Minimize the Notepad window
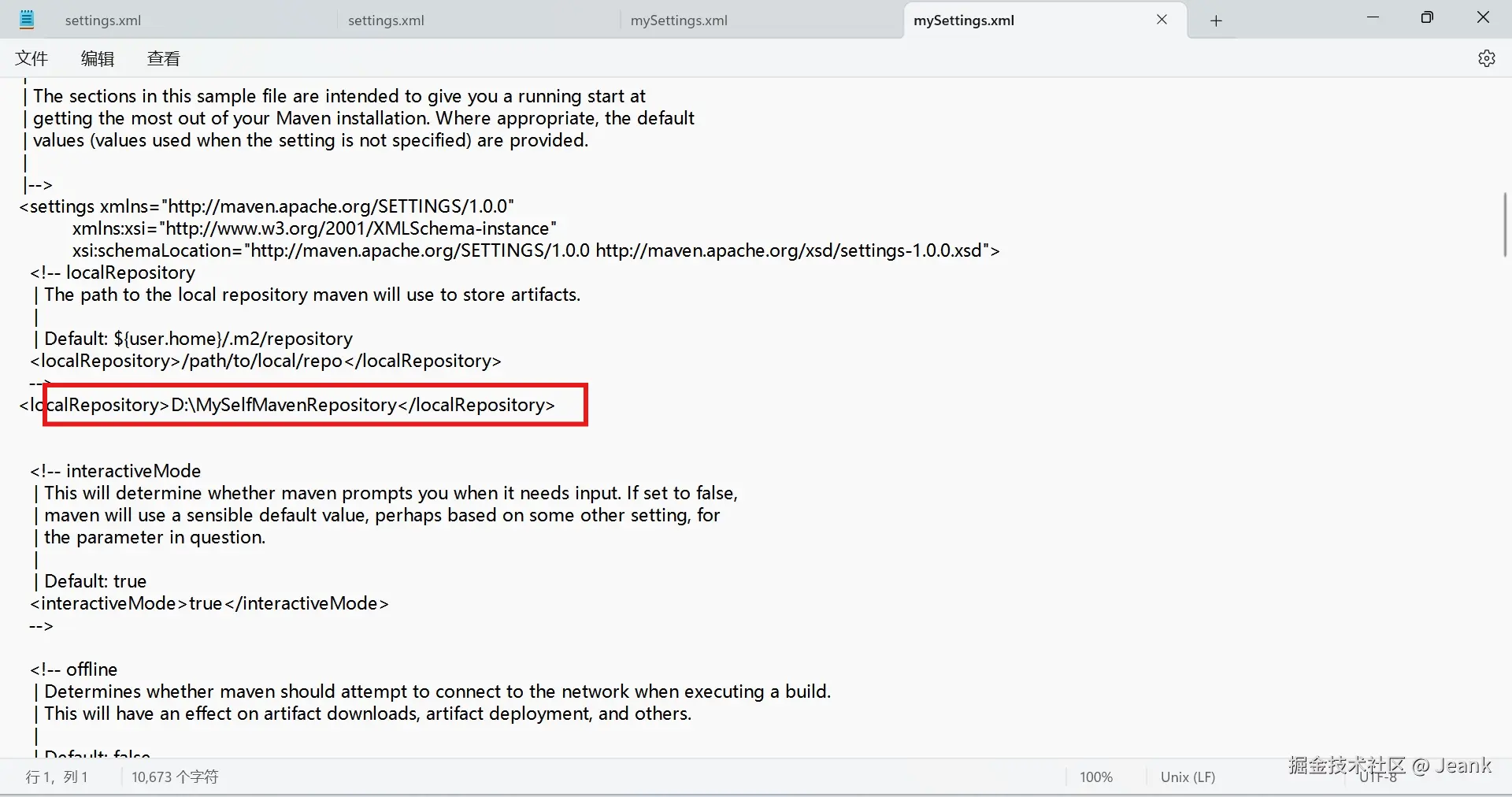This screenshot has width=1512, height=797. [x=1373, y=17]
